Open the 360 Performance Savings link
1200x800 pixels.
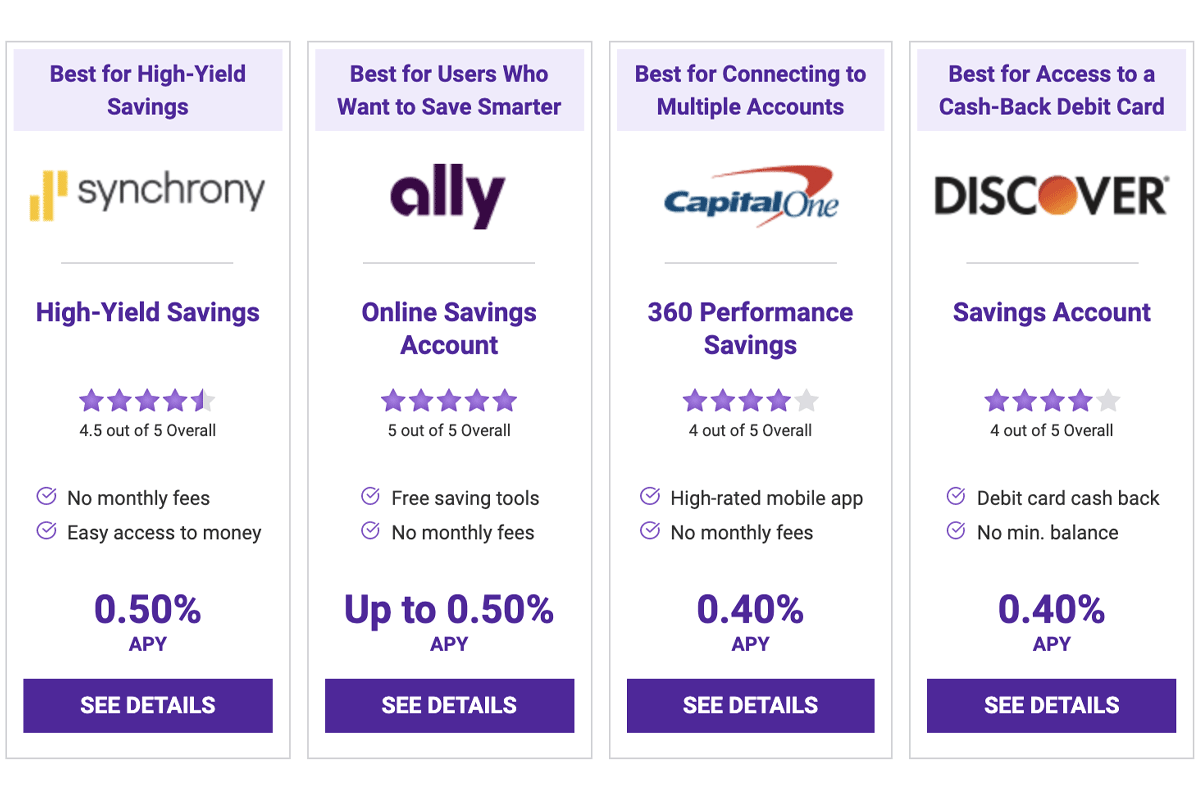(751, 328)
